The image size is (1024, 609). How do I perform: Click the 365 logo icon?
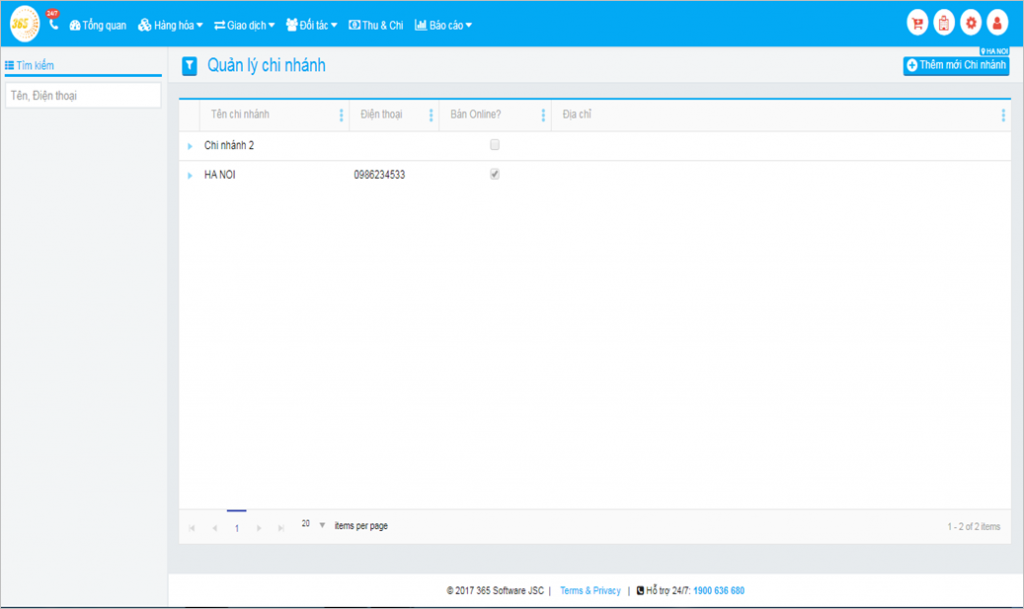(24, 22)
